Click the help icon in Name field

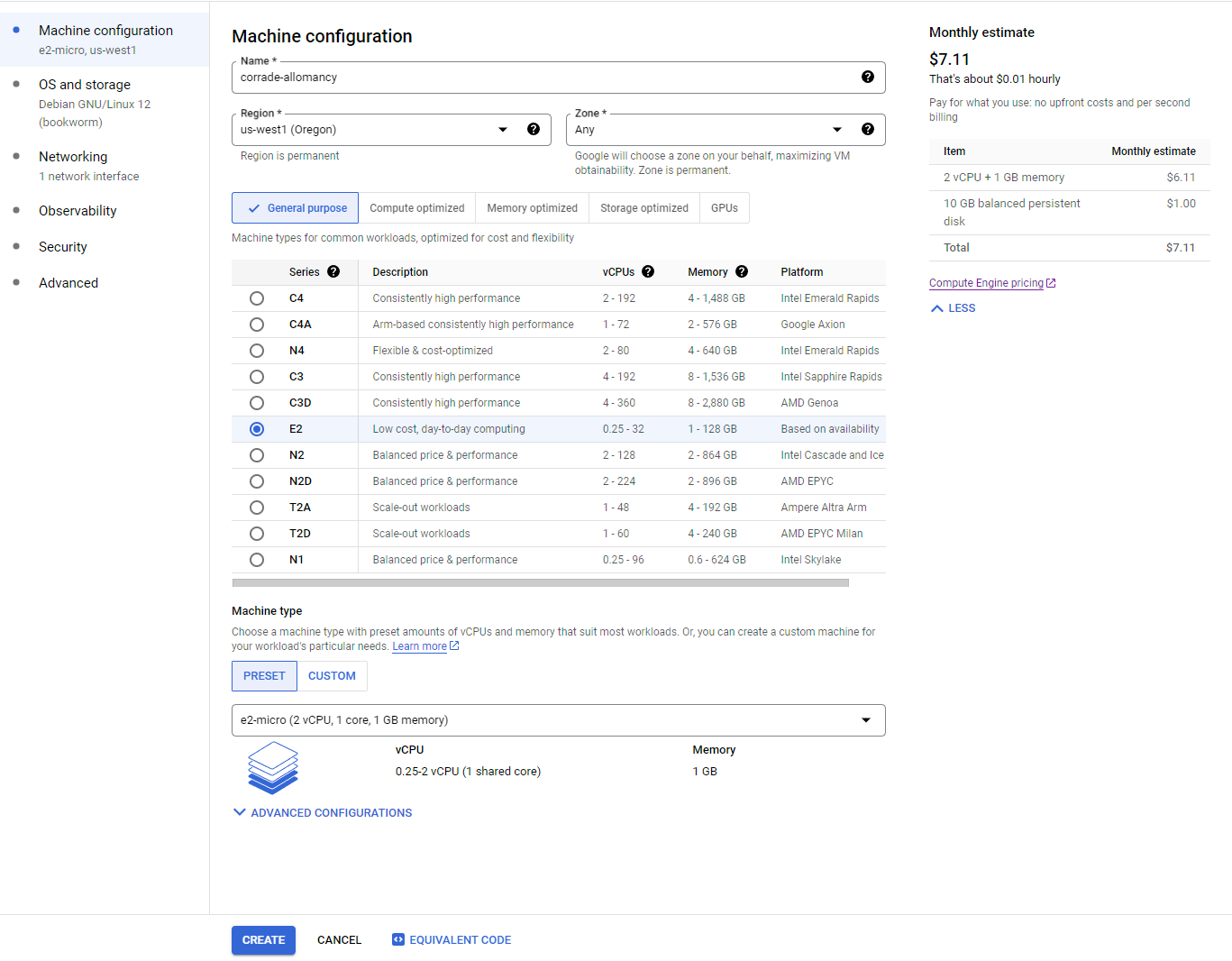coord(867,78)
